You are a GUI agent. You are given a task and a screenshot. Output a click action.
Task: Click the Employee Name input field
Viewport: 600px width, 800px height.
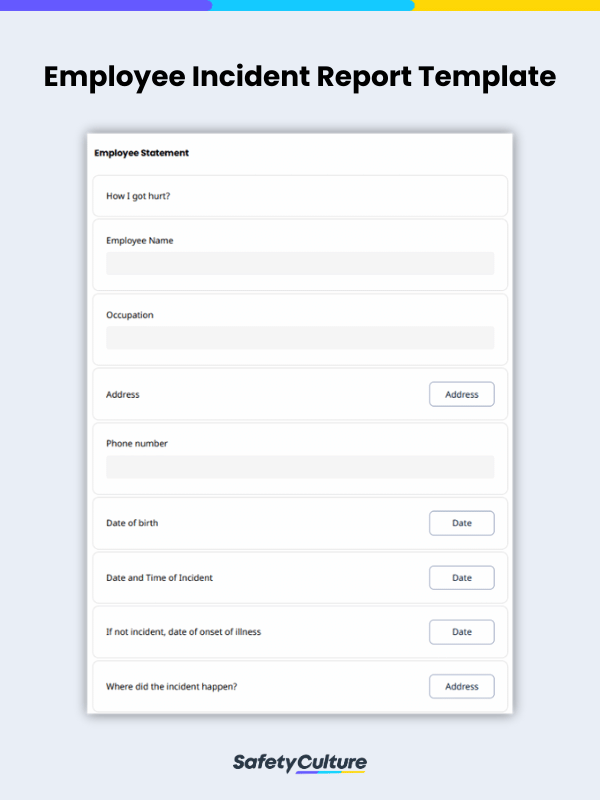pos(300,263)
